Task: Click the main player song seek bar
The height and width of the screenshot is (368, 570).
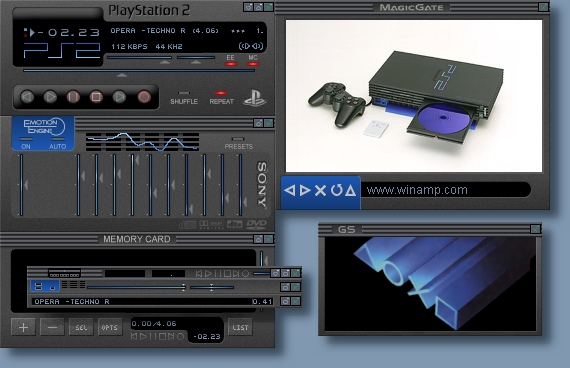Action: tap(139, 71)
